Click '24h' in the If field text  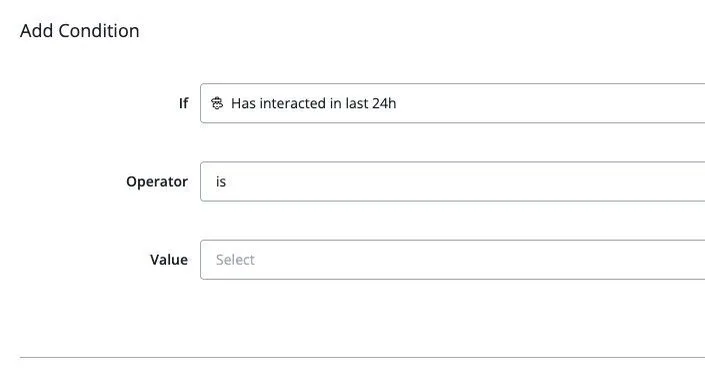384,103
